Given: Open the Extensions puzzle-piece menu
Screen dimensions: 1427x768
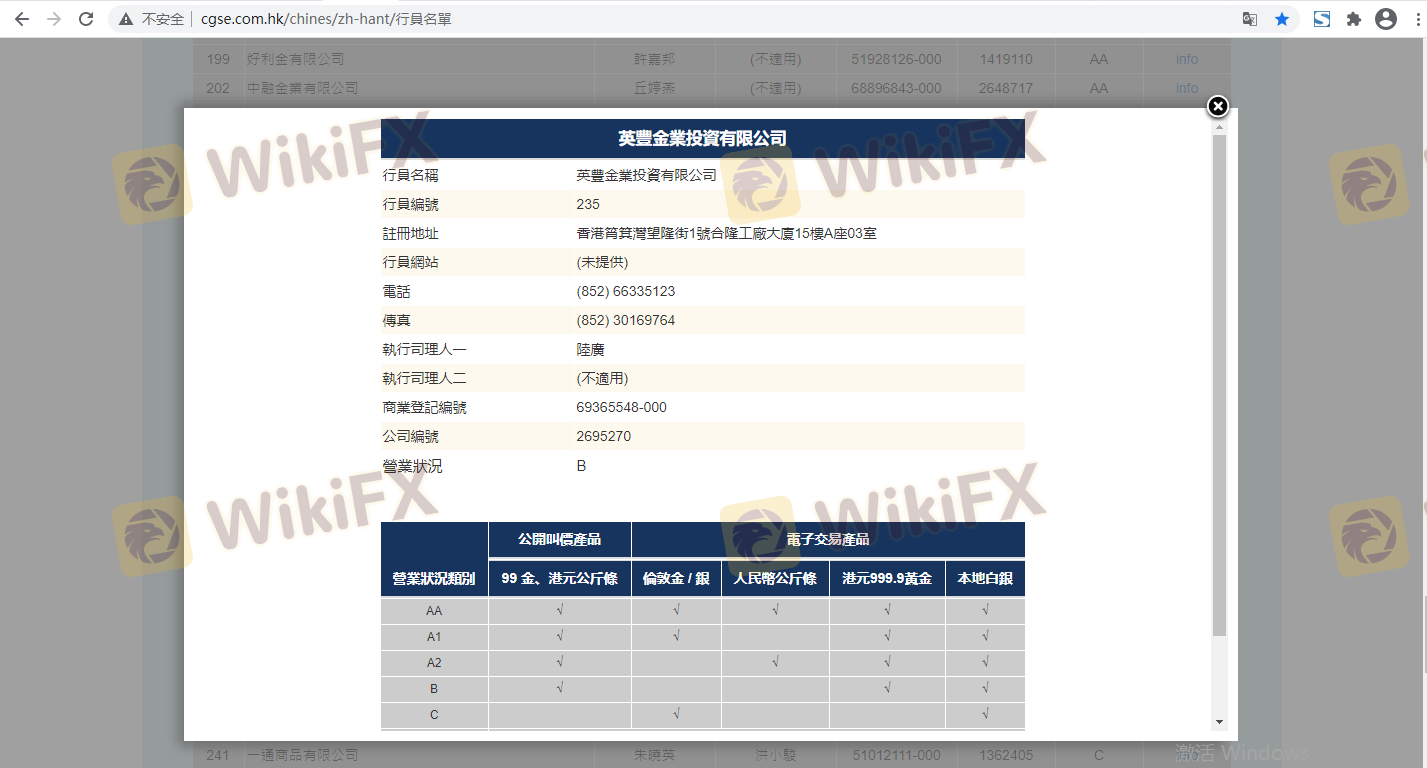Looking at the screenshot, I should 1354,19.
